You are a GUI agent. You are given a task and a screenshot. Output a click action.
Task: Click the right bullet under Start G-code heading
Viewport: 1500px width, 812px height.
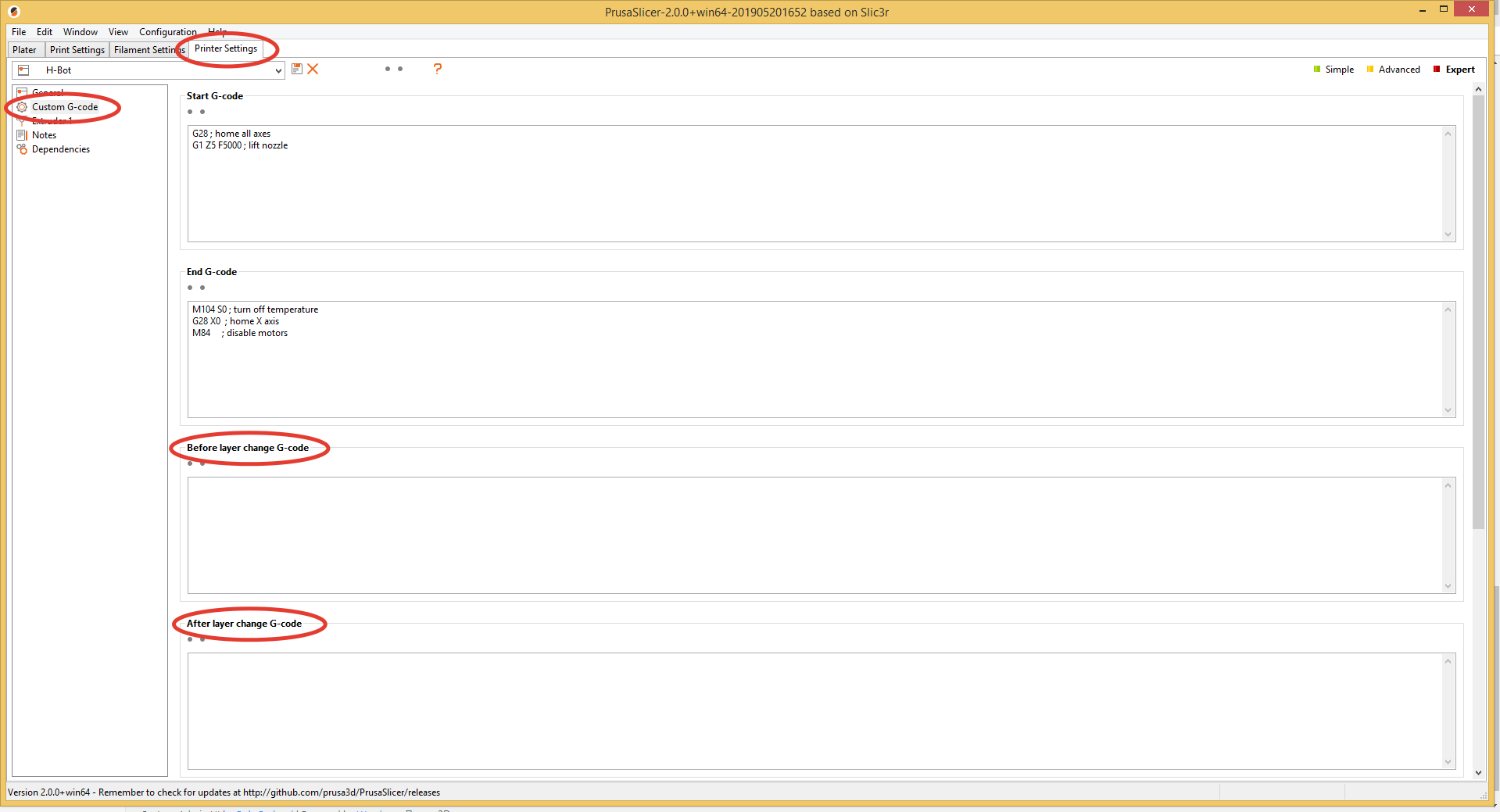click(202, 112)
